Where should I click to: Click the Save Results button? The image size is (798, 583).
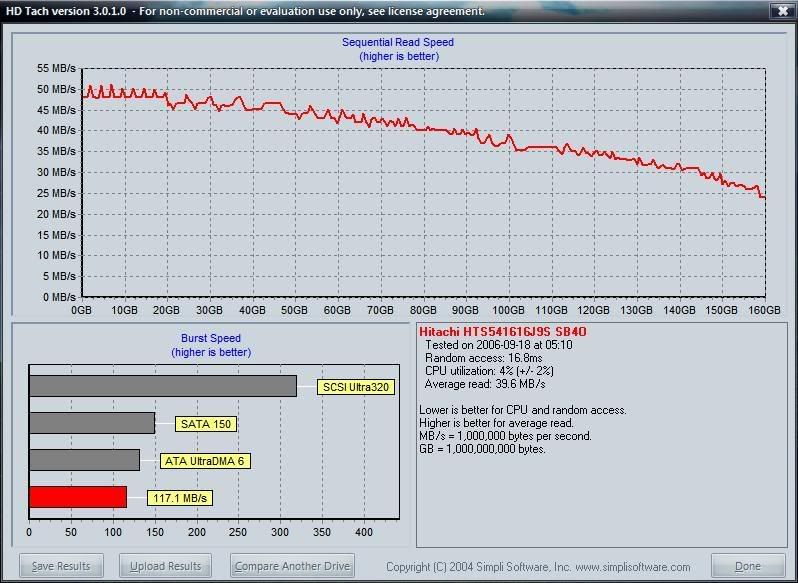tap(61, 566)
